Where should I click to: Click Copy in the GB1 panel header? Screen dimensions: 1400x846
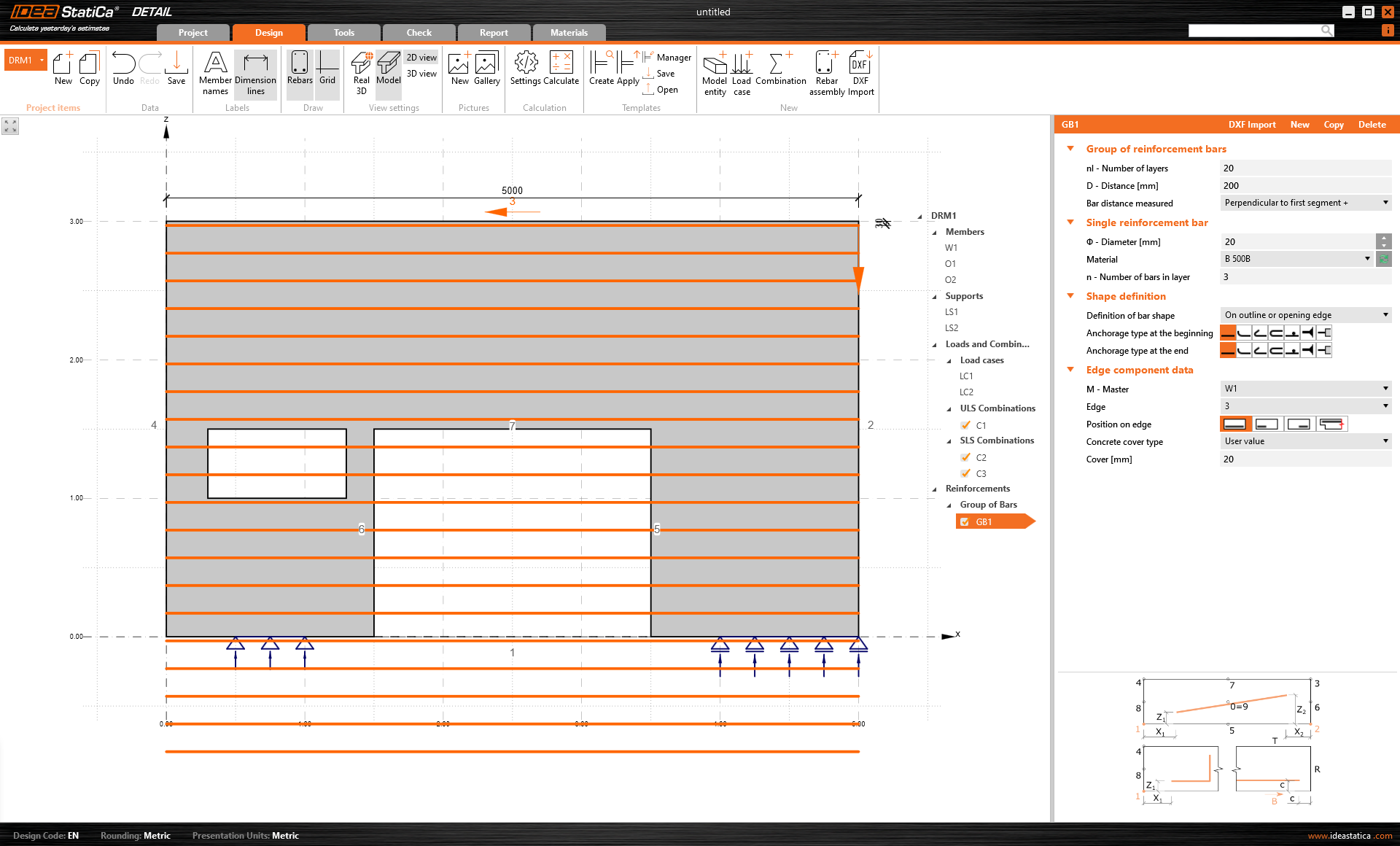[1334, 124]
